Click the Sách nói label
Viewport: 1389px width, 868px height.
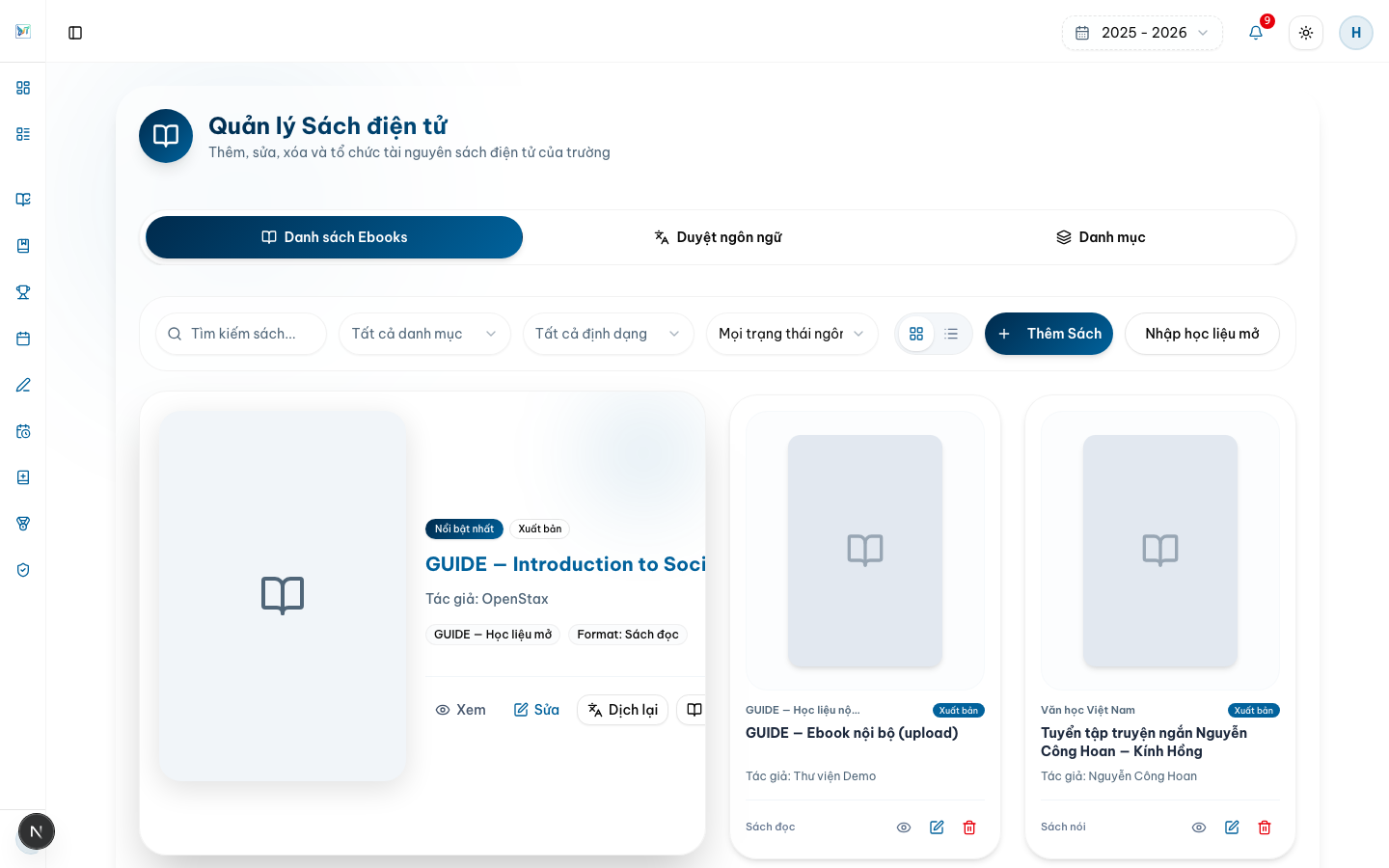(1063, 827)
